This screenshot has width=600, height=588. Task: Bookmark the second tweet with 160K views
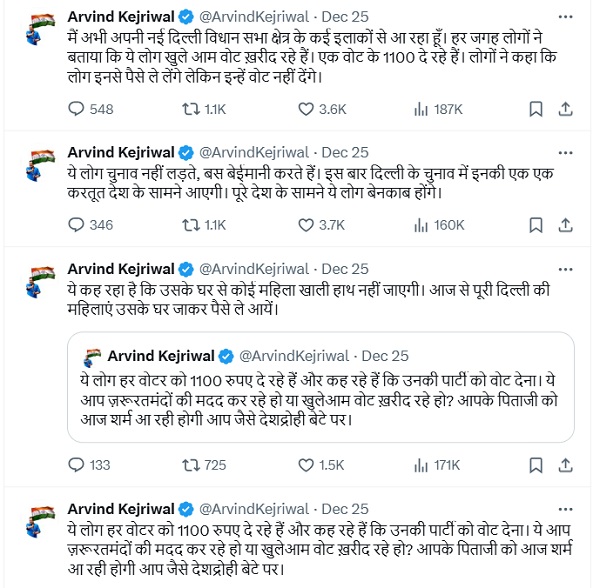535,225
